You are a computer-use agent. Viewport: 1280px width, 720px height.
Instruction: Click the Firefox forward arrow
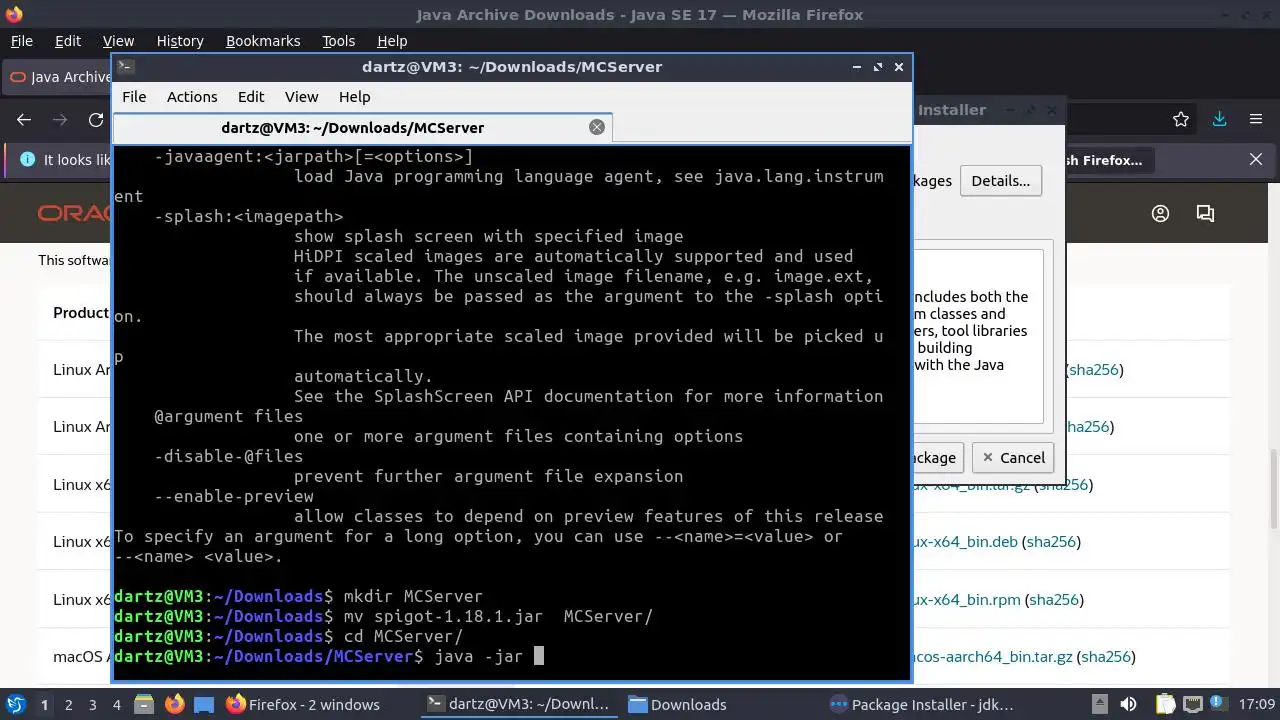click(60, 120)
